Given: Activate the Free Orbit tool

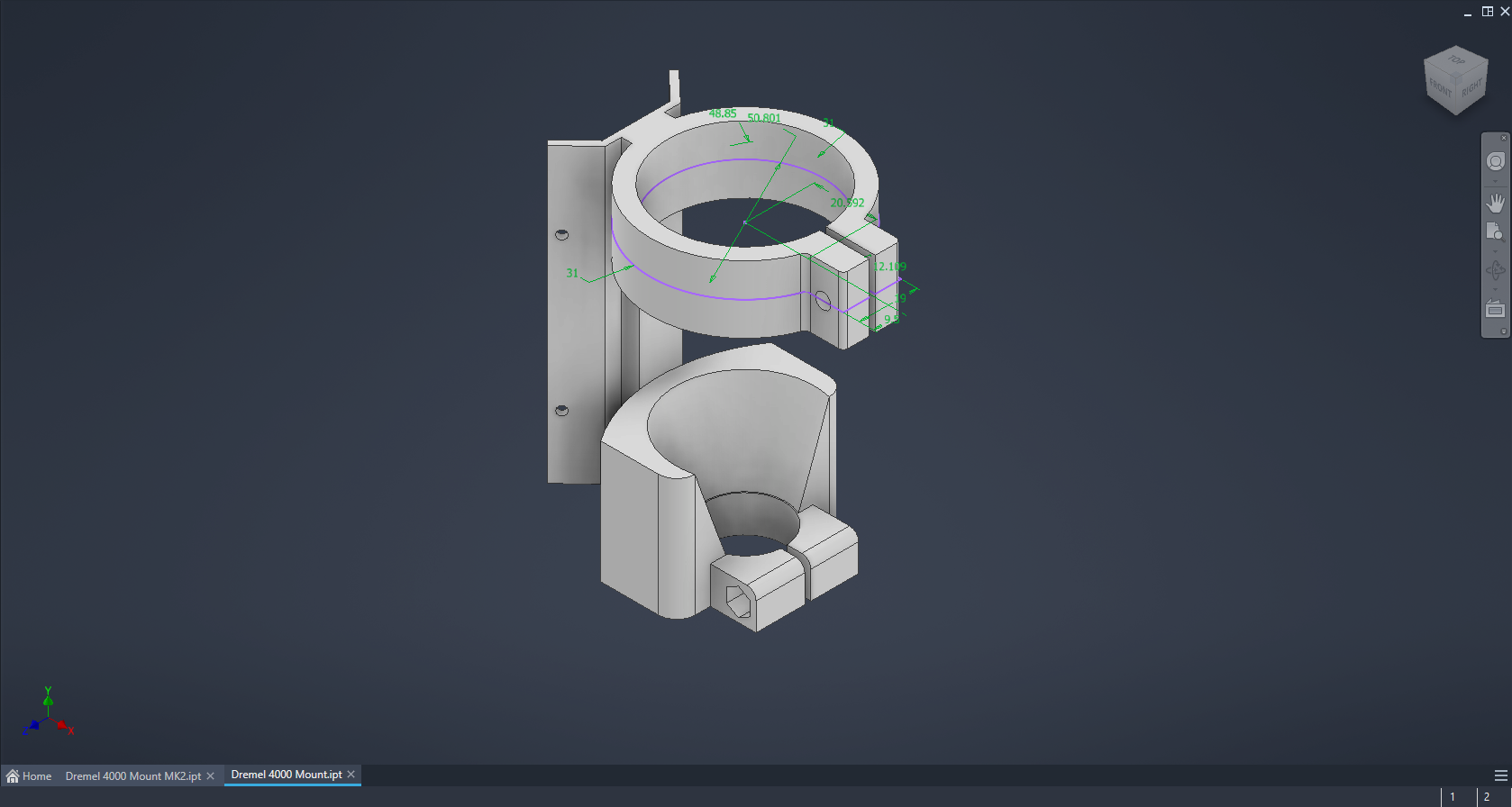Looking at the screenshot, I should pyautogui.click(x=1495, y=270).
